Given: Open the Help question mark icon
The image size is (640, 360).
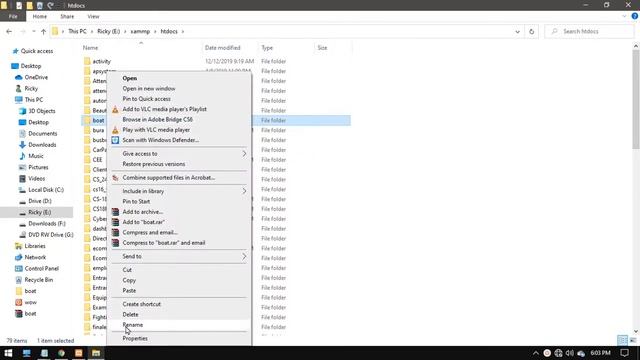Looking at the screenshot, I should (x=635, y=16).
